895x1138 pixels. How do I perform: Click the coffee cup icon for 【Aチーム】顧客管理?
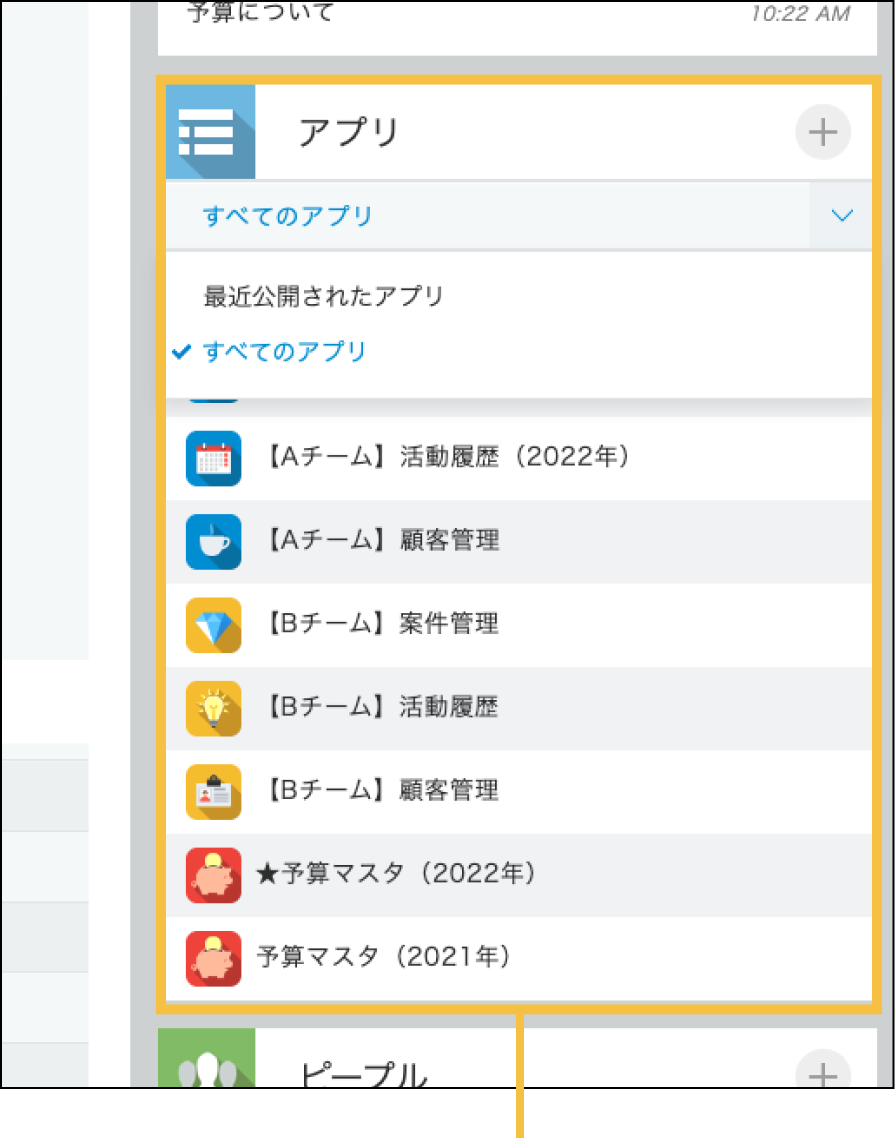213,541
